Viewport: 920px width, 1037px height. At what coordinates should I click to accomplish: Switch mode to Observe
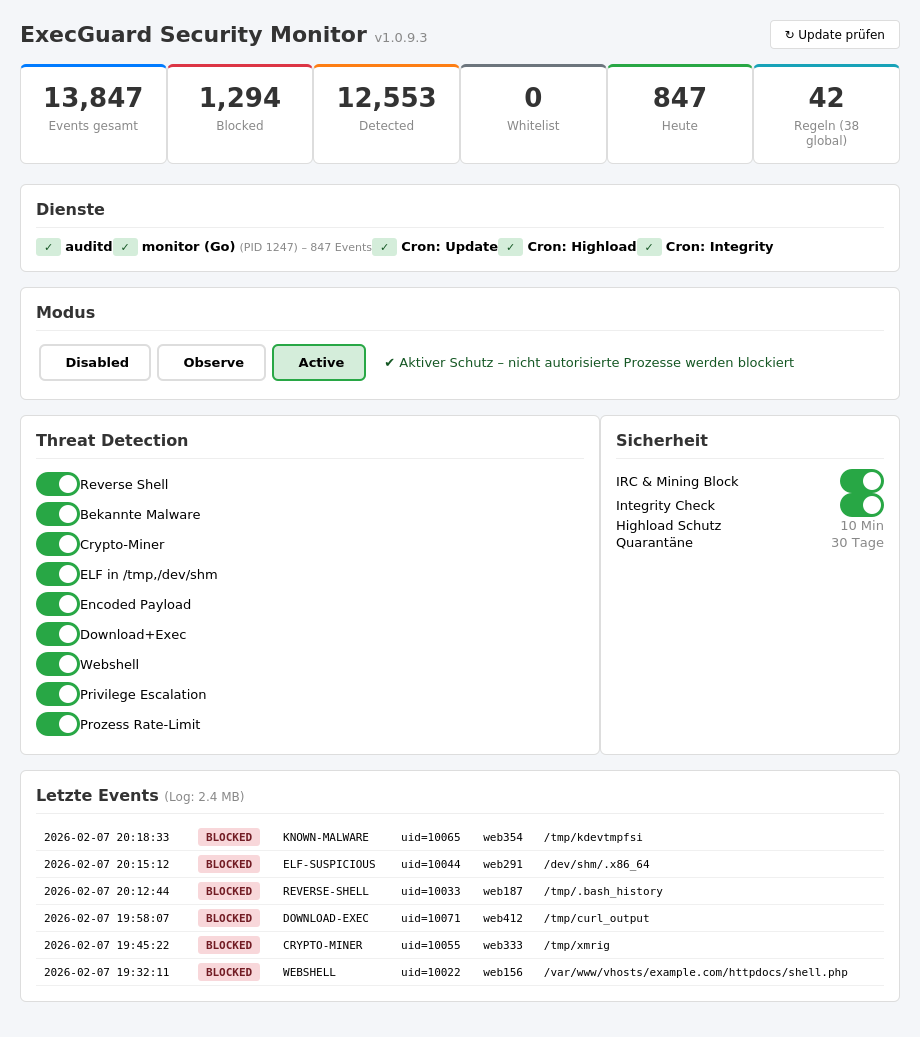[x=212, y=362]
